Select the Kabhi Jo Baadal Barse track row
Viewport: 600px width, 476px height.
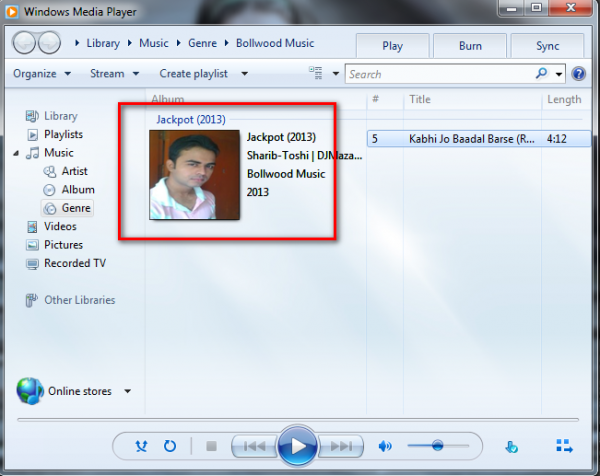click(479, 139)
